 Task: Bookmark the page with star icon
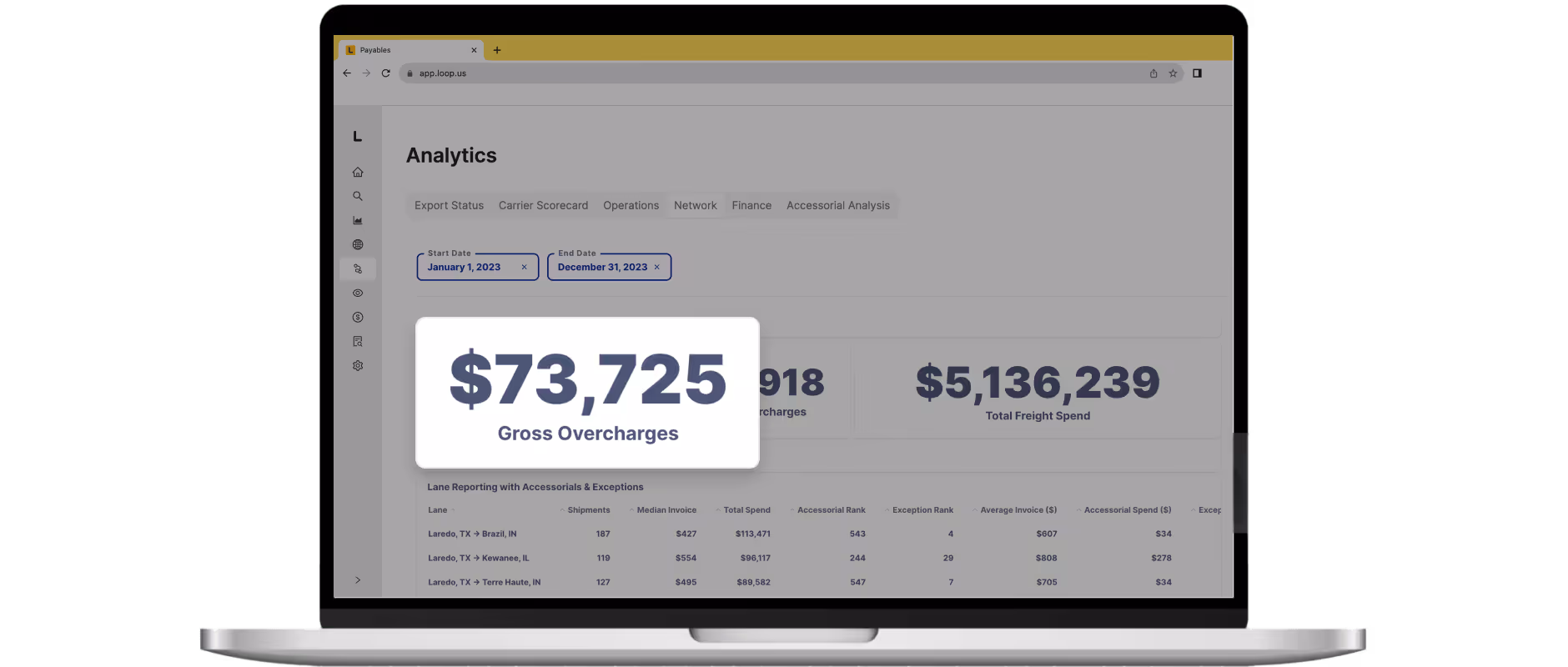1173,73
